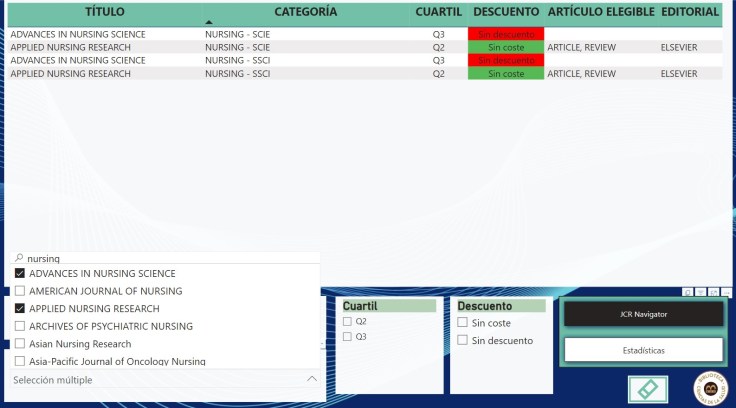Screen dimensions: 736x408
Task: Collapse the Selección múltiple dropdown
Action: [x=312, y=380]
